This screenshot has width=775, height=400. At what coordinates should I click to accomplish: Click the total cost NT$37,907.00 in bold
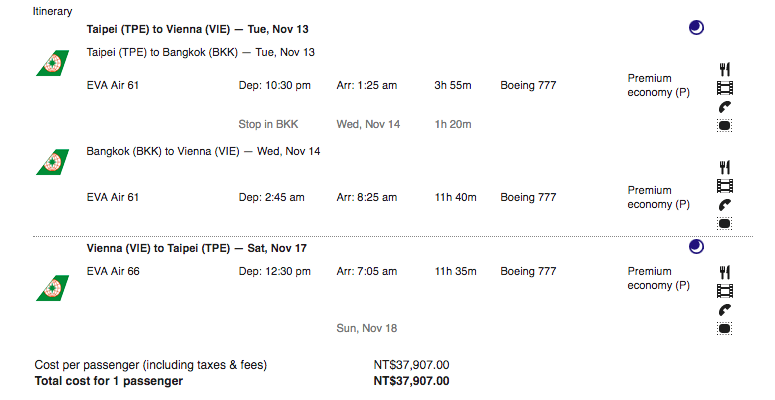411,381
